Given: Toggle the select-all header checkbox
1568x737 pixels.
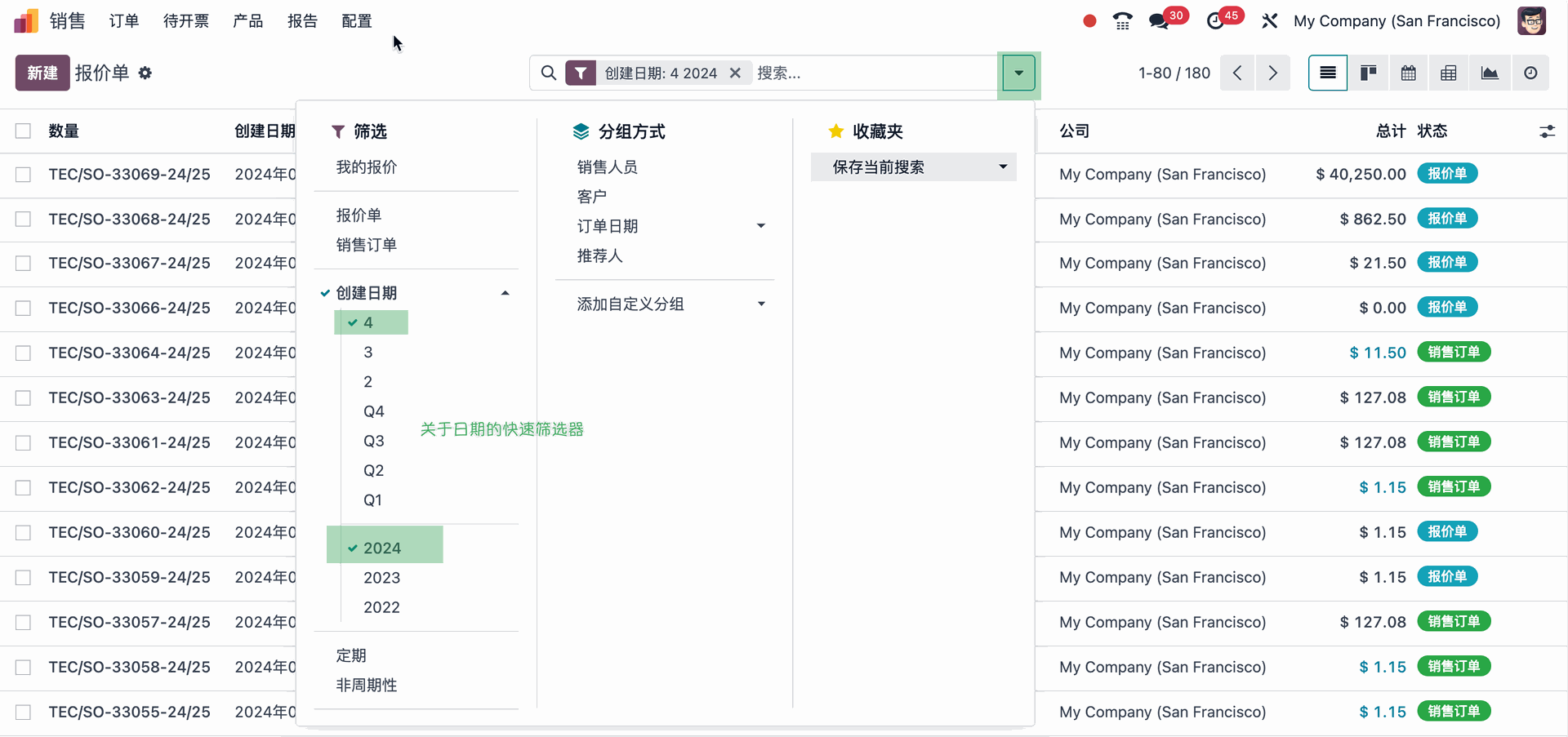Looking at the screenshot, I should [24, 131].
